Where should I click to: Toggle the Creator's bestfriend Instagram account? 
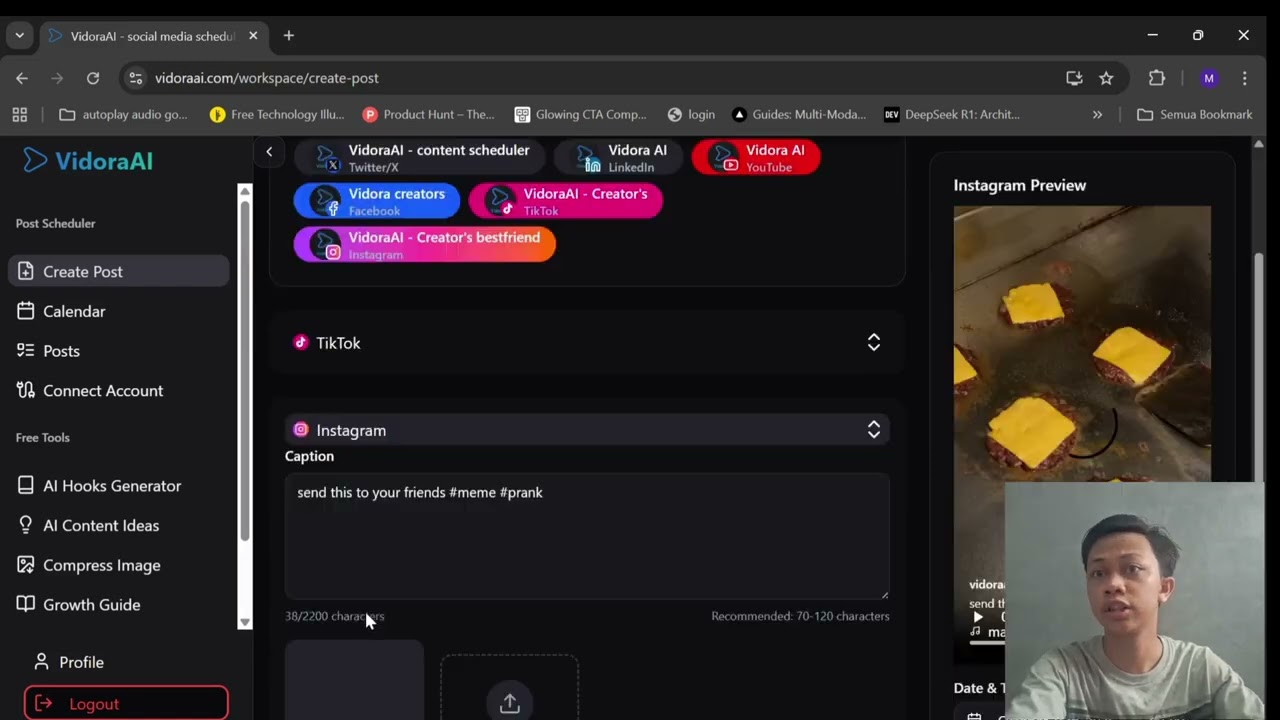(x=424, y=245)
